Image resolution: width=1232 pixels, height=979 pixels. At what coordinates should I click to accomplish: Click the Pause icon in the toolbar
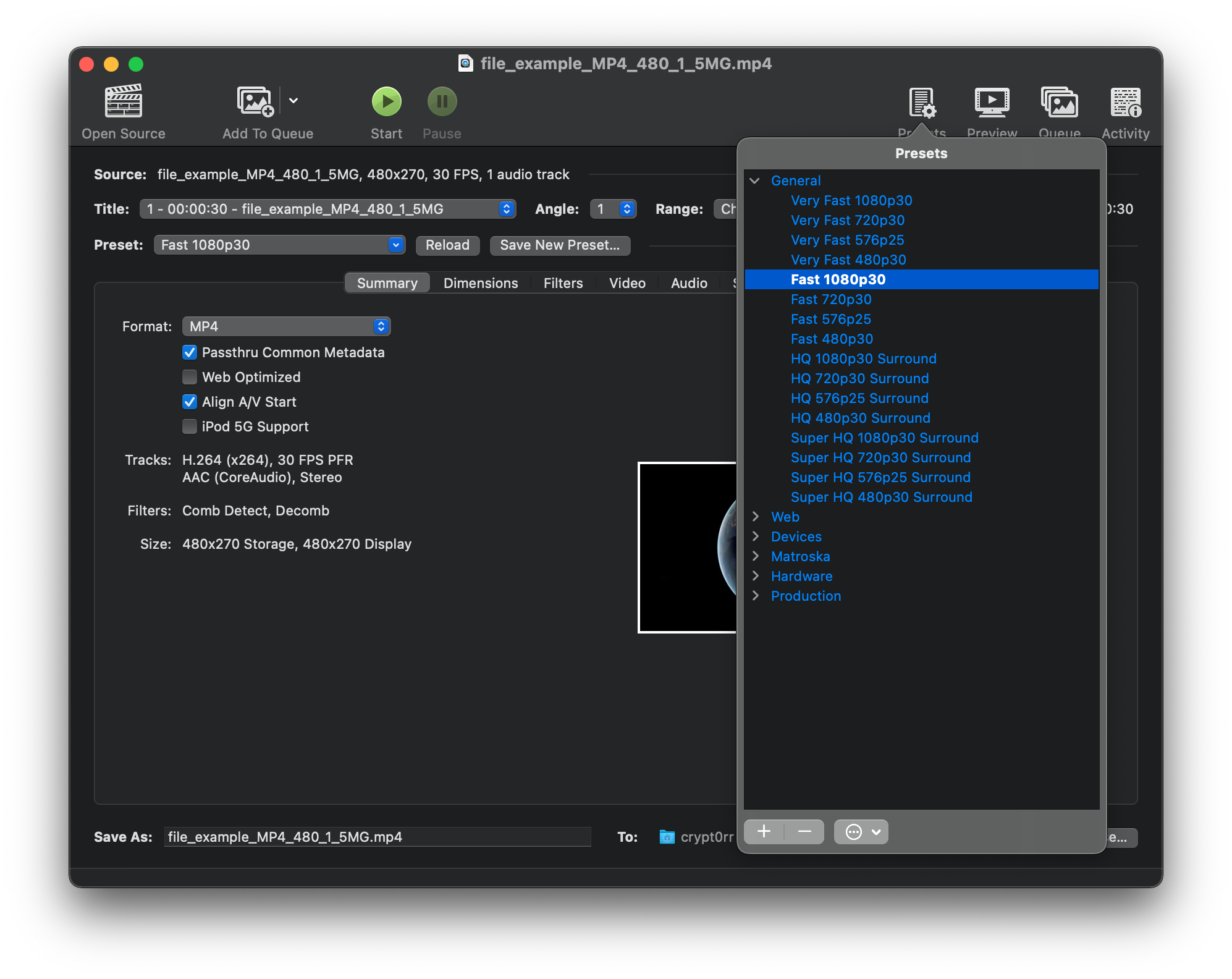442,101
